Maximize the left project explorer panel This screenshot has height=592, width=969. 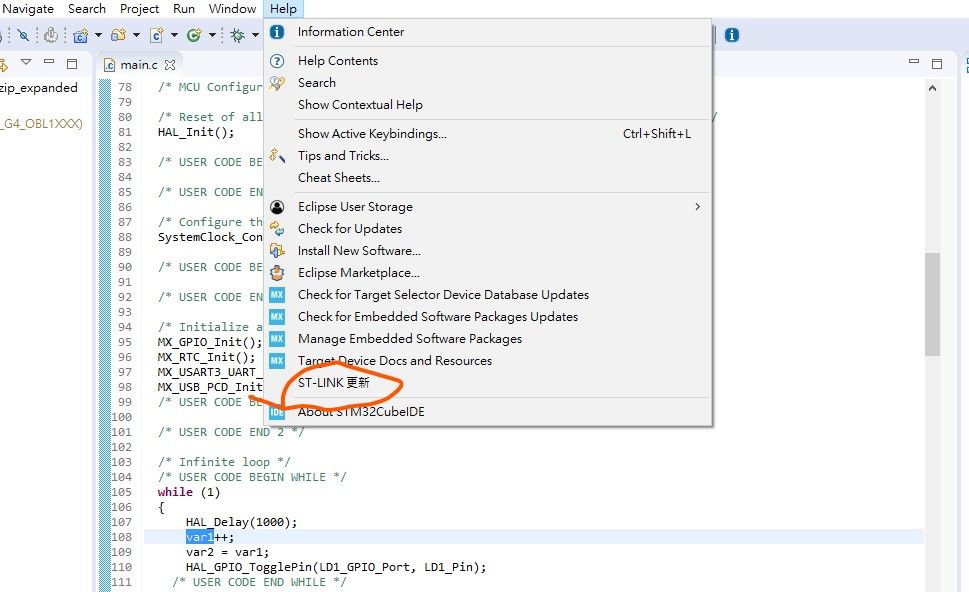72,64
